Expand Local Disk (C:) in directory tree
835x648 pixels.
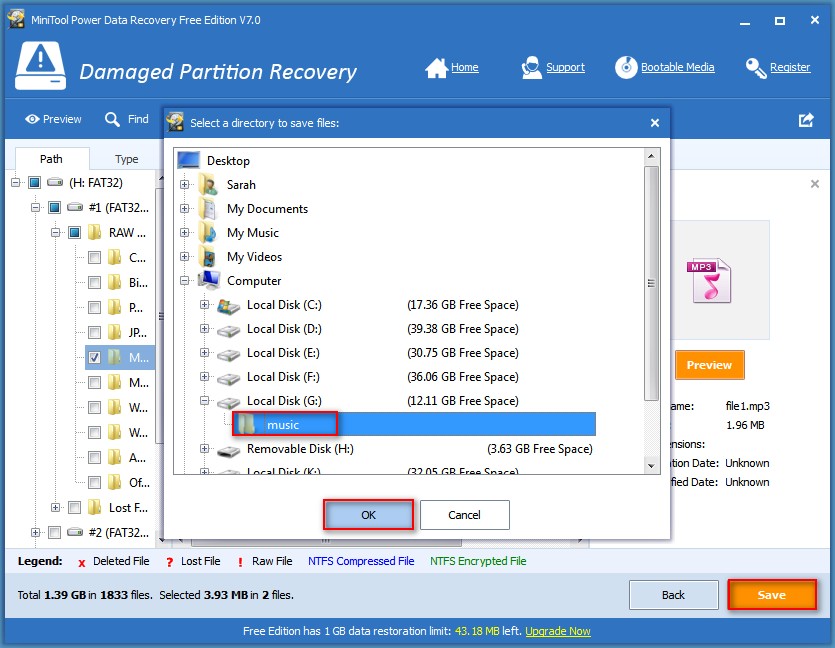click(x=205, y=305)
